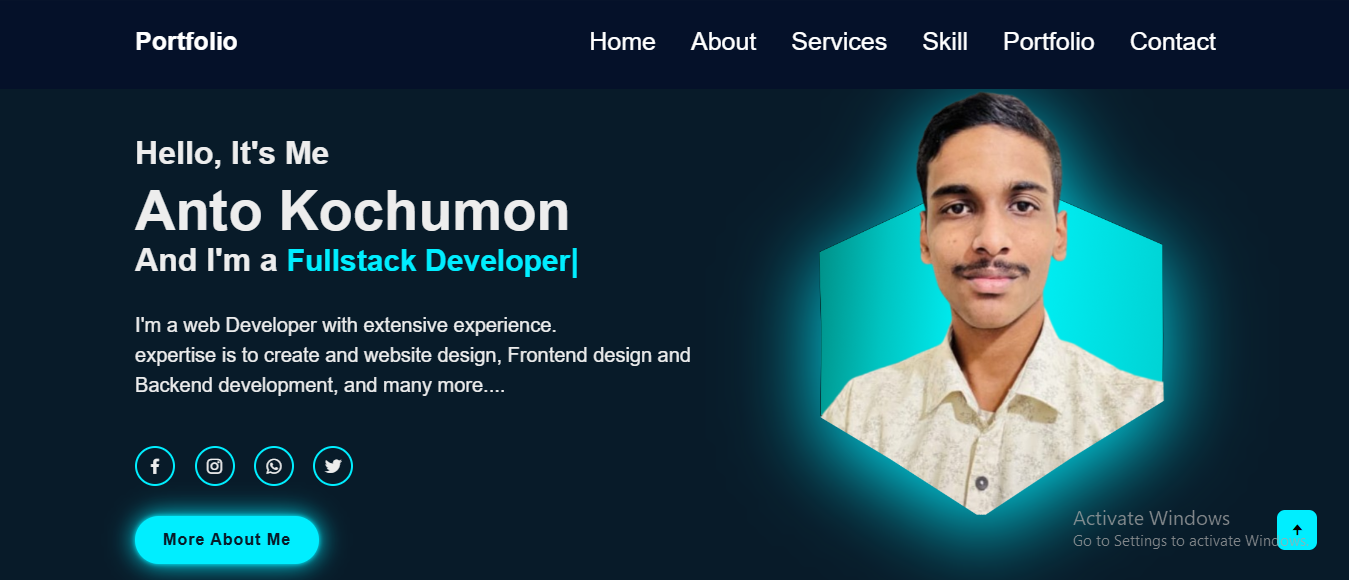Open the Facebook social icon
Screen dimensions: 1349x580
tap(155, 466)
